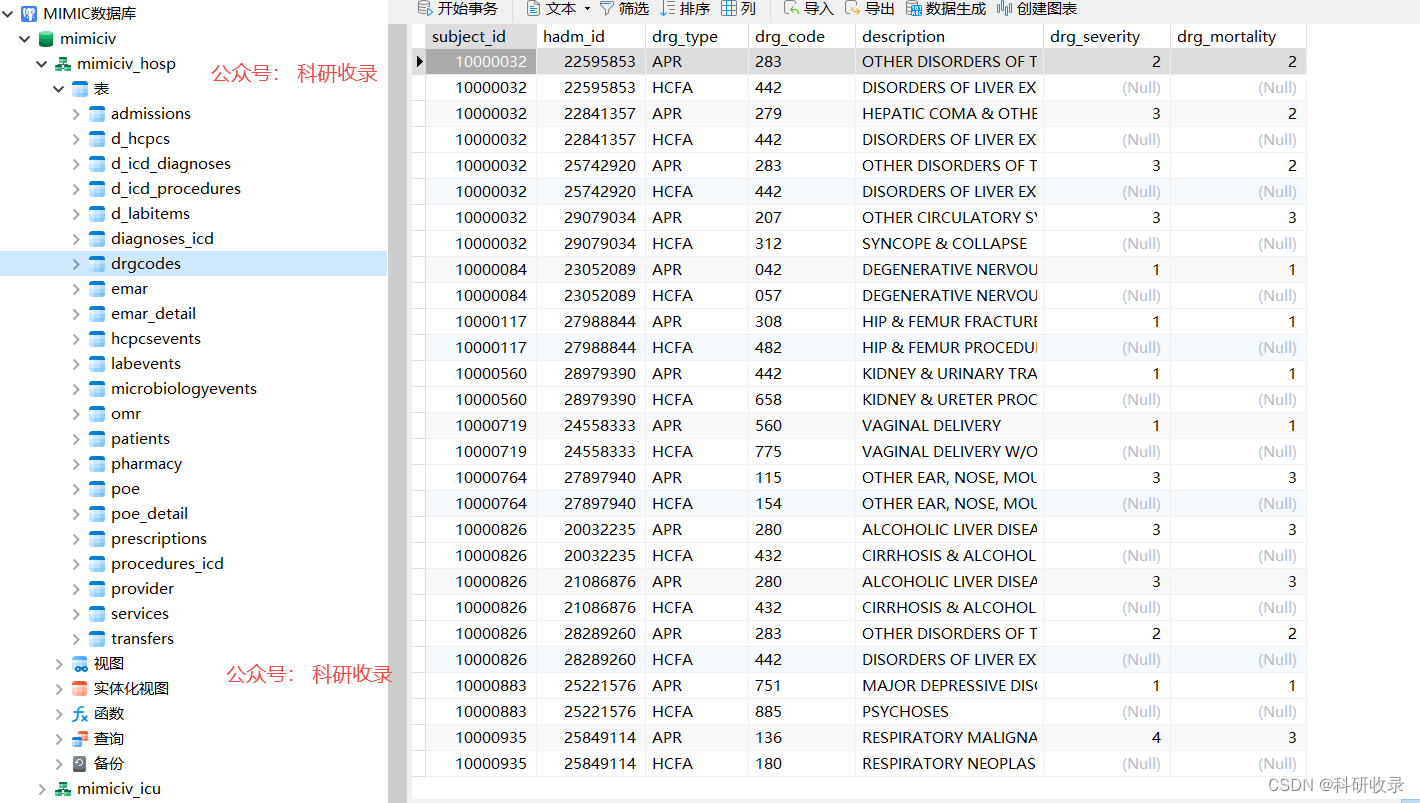Viewport: 1420px width, 803px height.
Task: Click the description column header
Action: (x=949, y=36)
